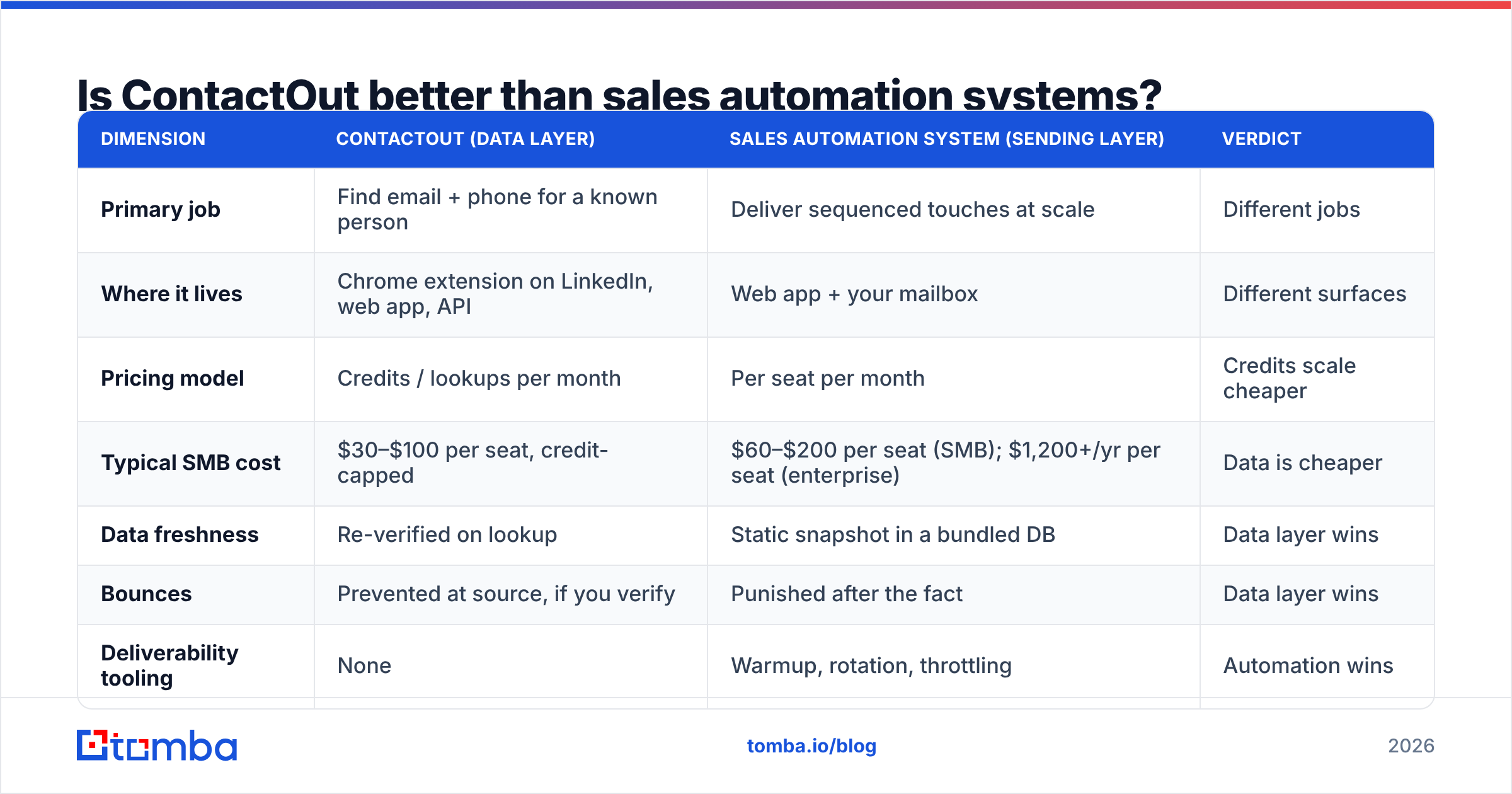Click the 2026 year label
1512x794 pixels.
(x=1411, y=746)
